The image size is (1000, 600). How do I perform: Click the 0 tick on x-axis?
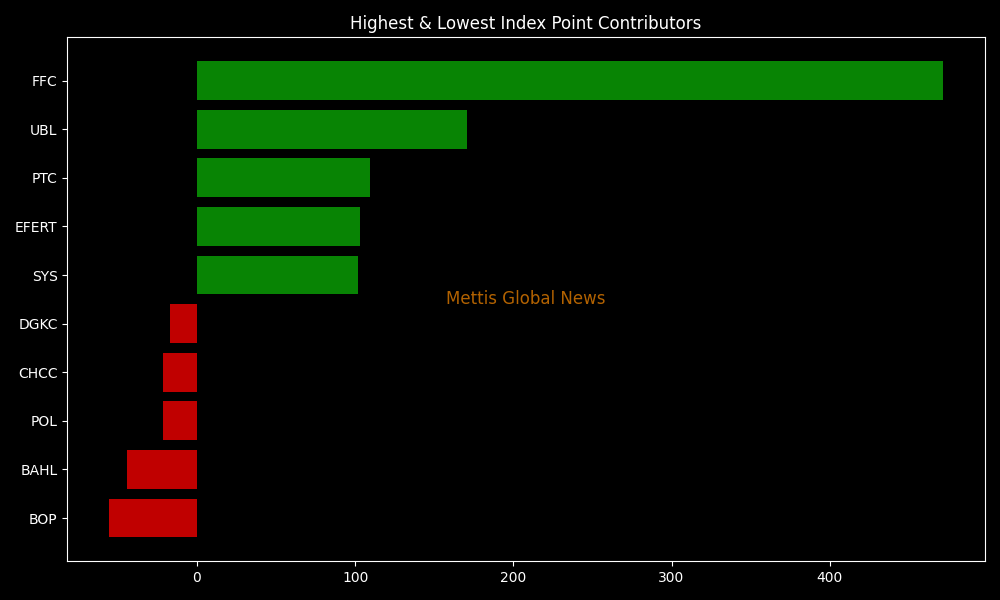[x=197, y=578]
